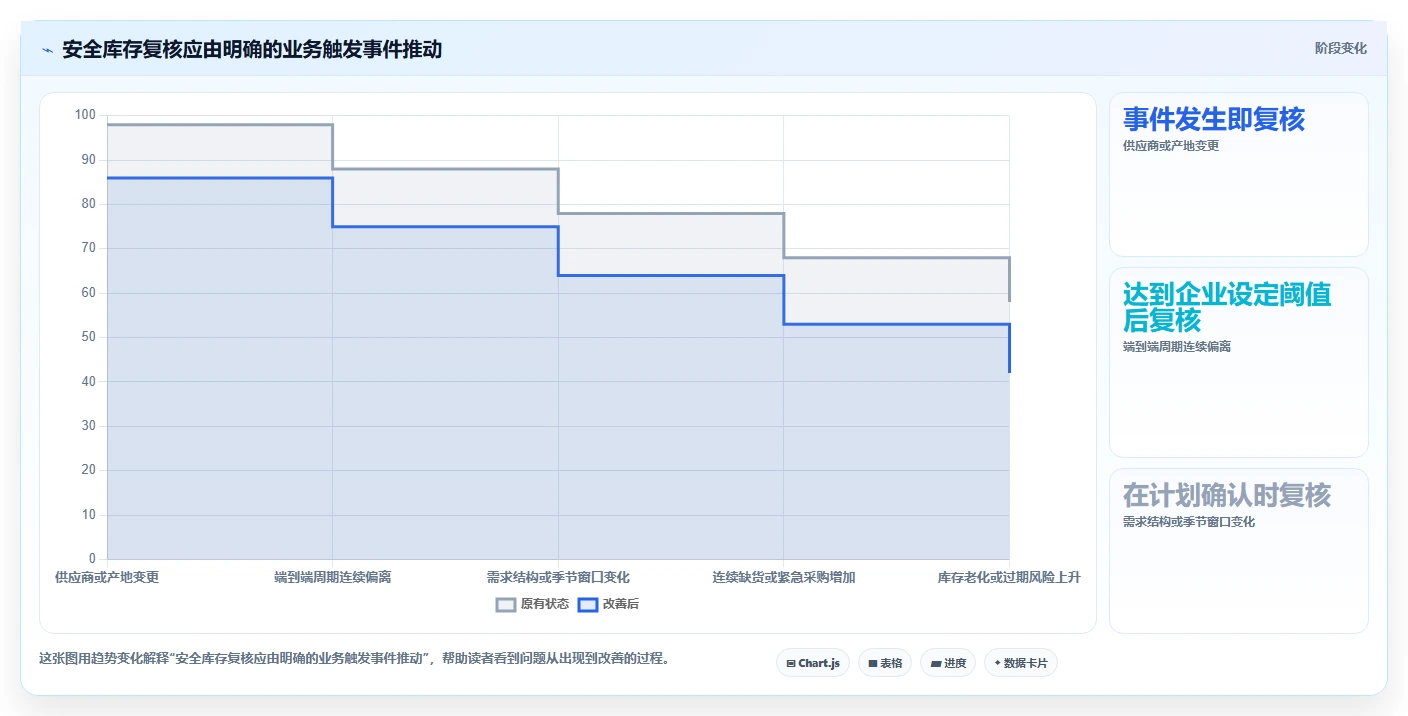Viewport: 1408px width, 716px height.
Task: Click the title 安全库存复核应由明确的业务触发事件推动
Action: coord(252,50)
